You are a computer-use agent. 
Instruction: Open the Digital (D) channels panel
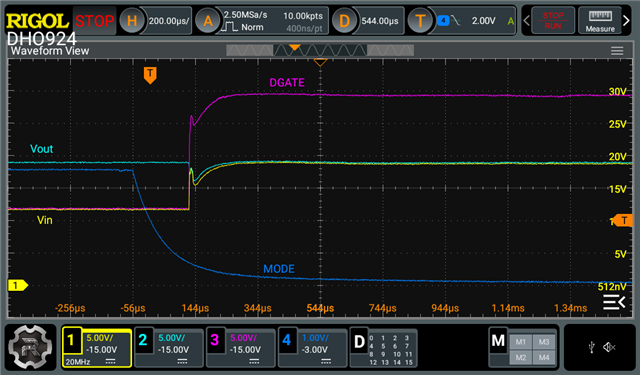[x=359, y=342]
